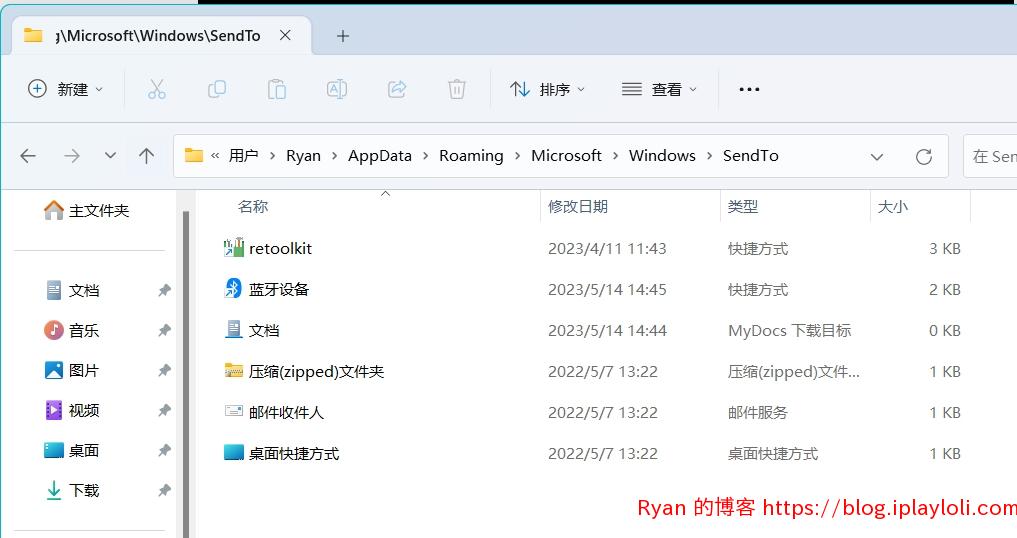Viewport: 1017px width, 538px height.
Task: Open 视频 in sidebar
Action: pos(73,410)
